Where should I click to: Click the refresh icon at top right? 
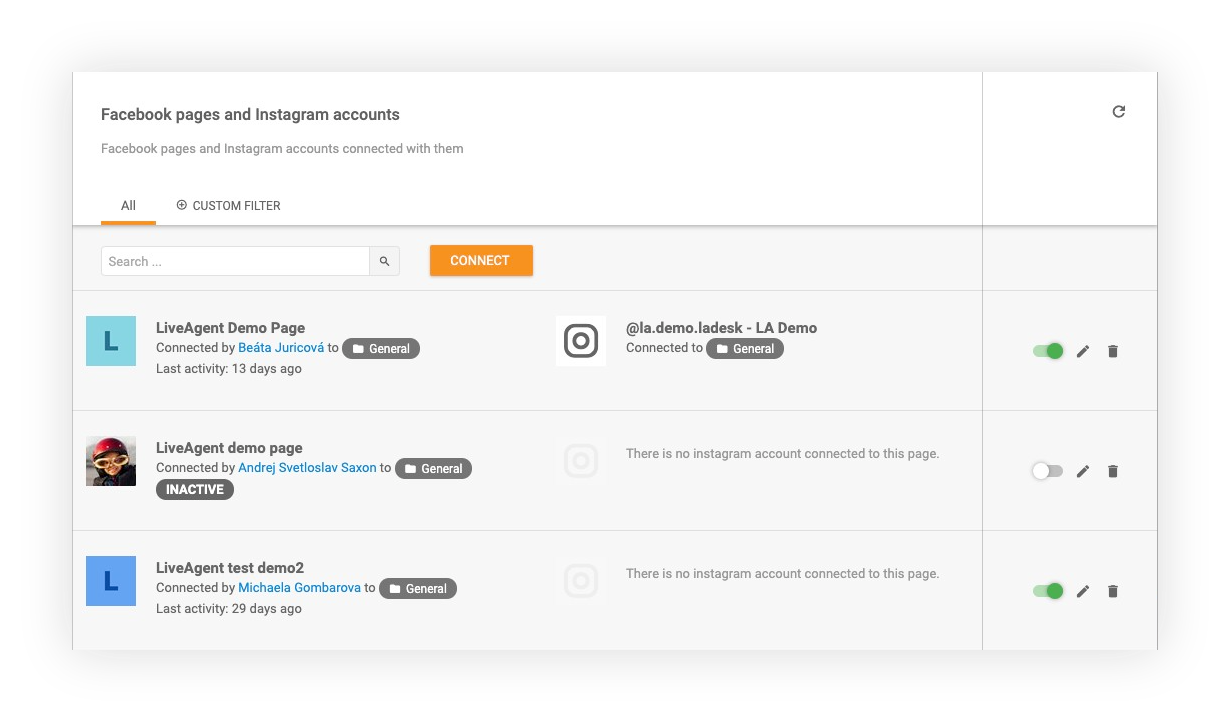1119,112
